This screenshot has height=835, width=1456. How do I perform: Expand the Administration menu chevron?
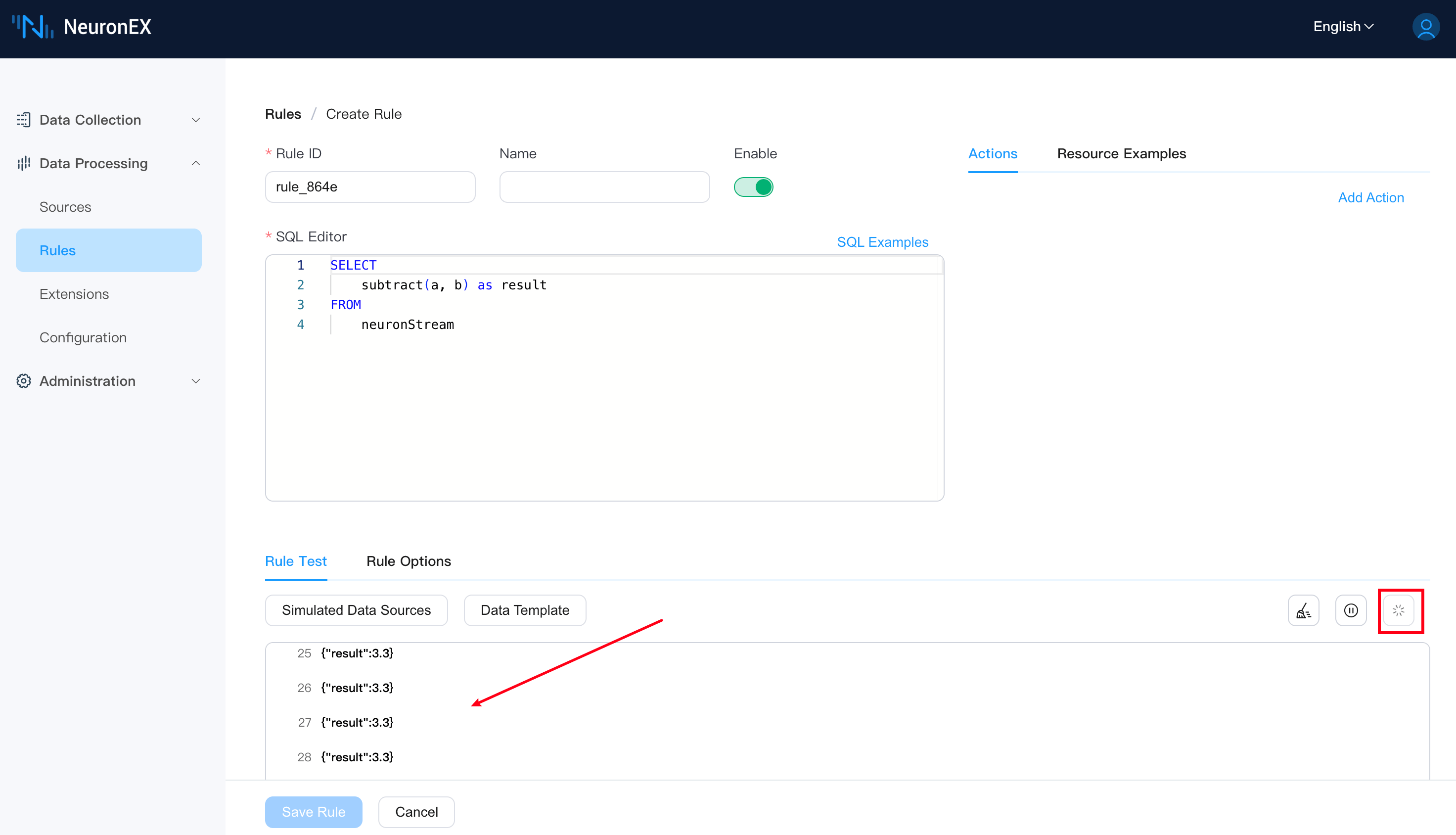pos(195,381)
